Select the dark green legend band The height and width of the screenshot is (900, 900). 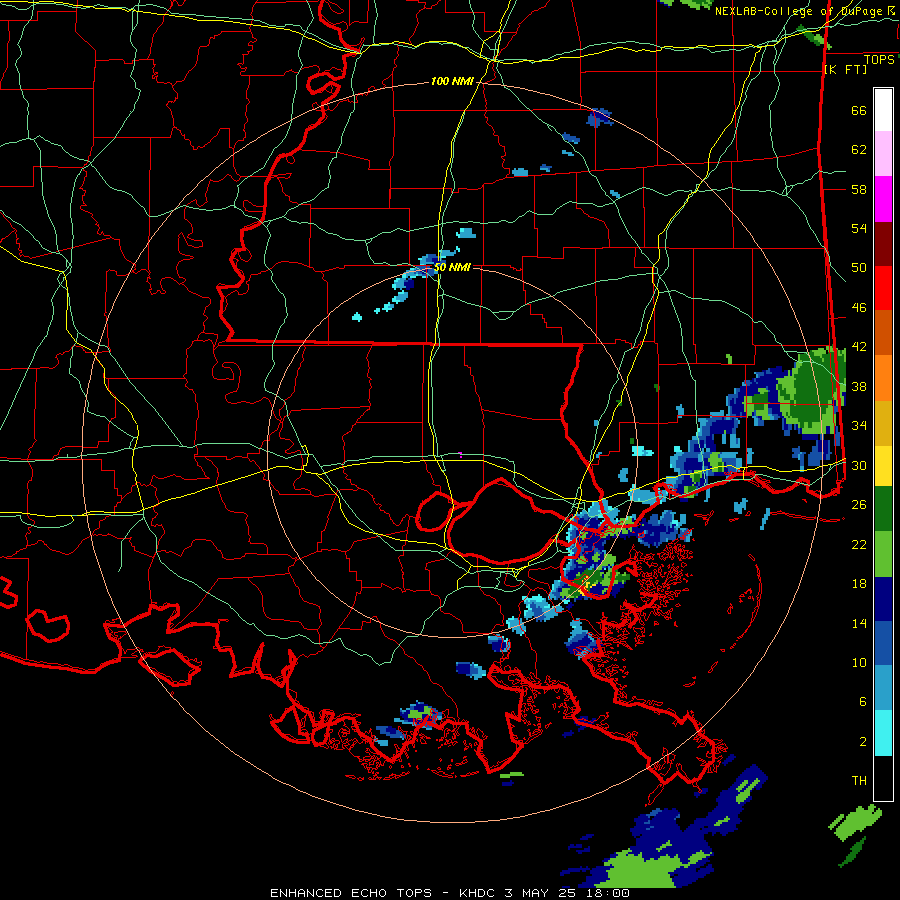click(x=883, y=509)
